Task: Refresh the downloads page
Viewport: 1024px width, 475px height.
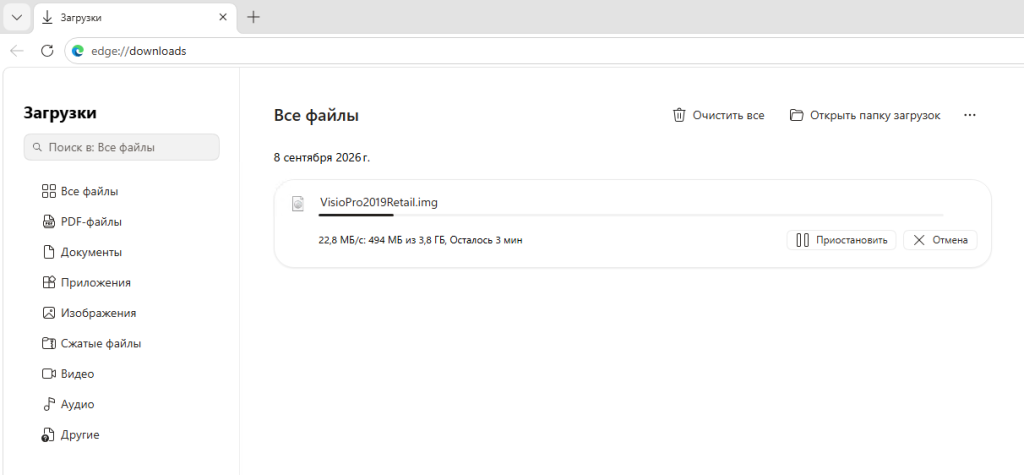Action: (47, 51)
